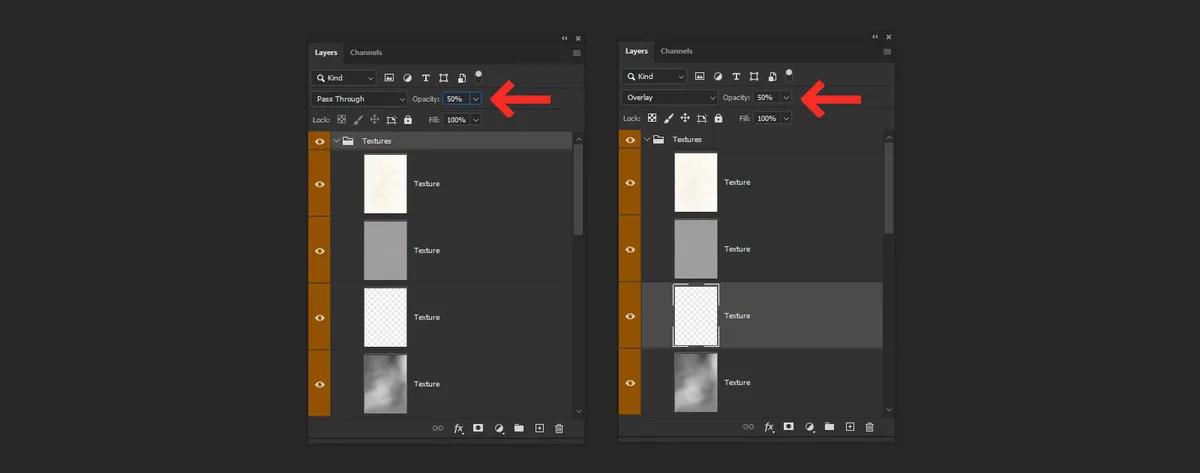The height and width of the screenshot is (473, 1200).
Task: Hide the Textures group in left panel
Action: tap(320, 142)
